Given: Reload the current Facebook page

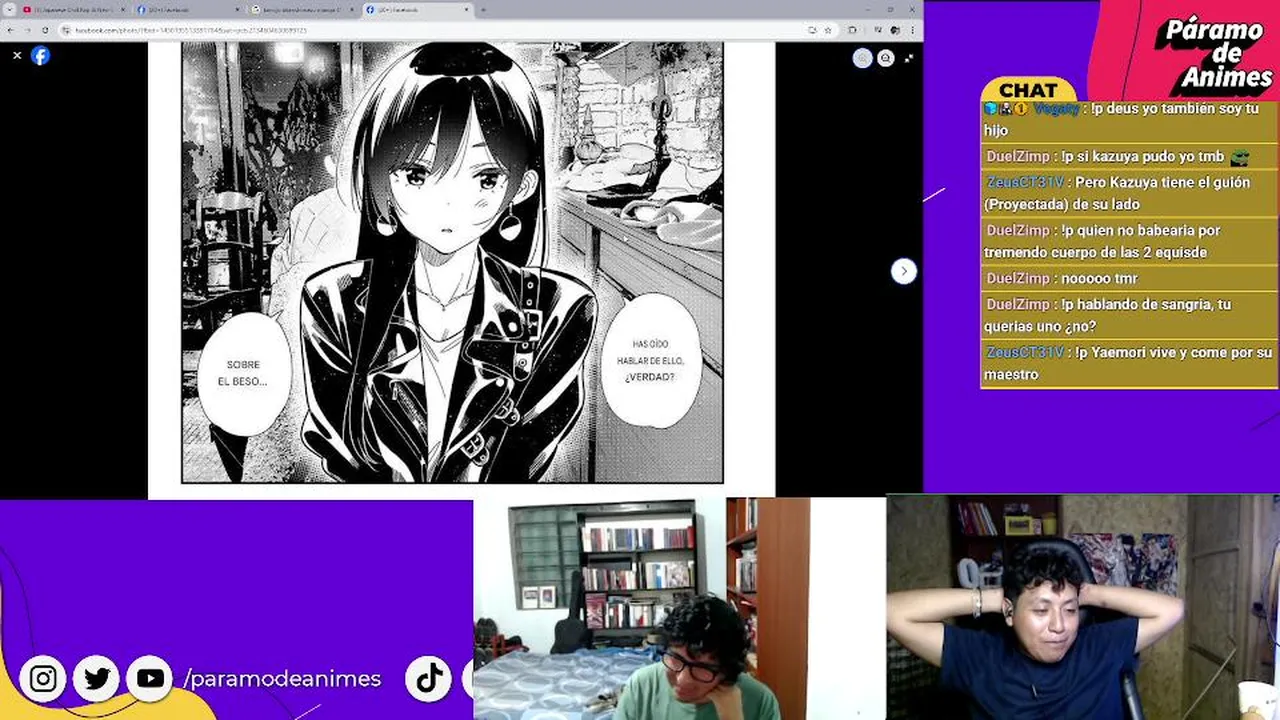Looking at the screenshot, I should [x=46, y=30].
